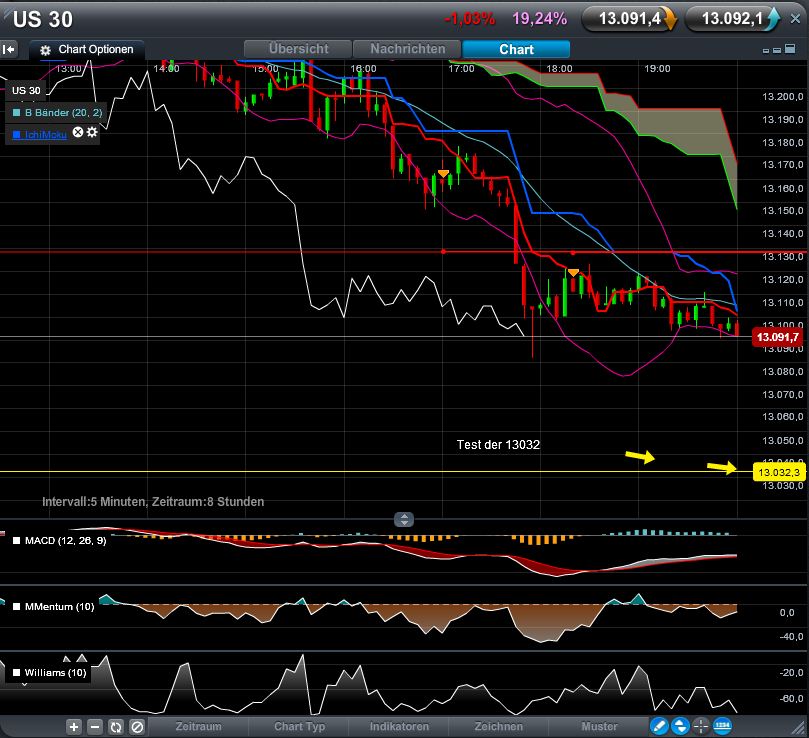This screenshot has width=809, height=738.
Task: Click the refresh chart icon
Action: [x=116, y=727]
